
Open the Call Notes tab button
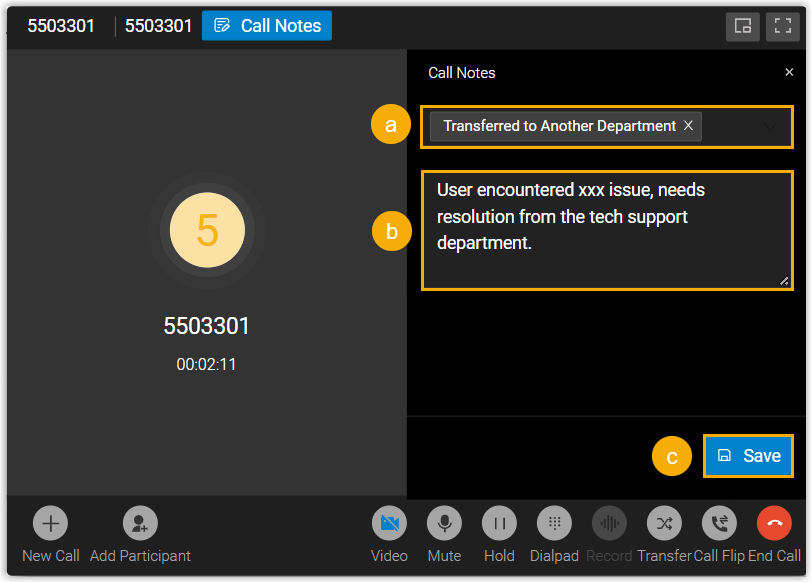[x=267, y=26]
